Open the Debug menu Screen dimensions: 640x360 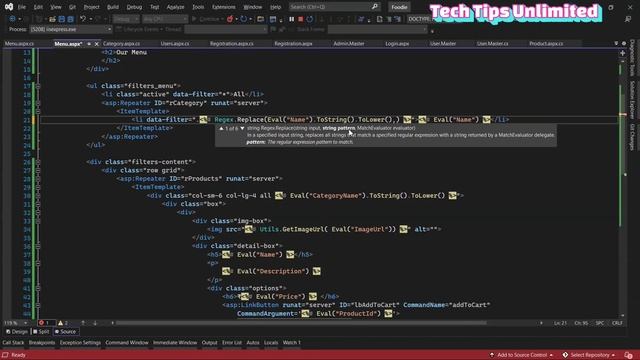click(134, 7)
